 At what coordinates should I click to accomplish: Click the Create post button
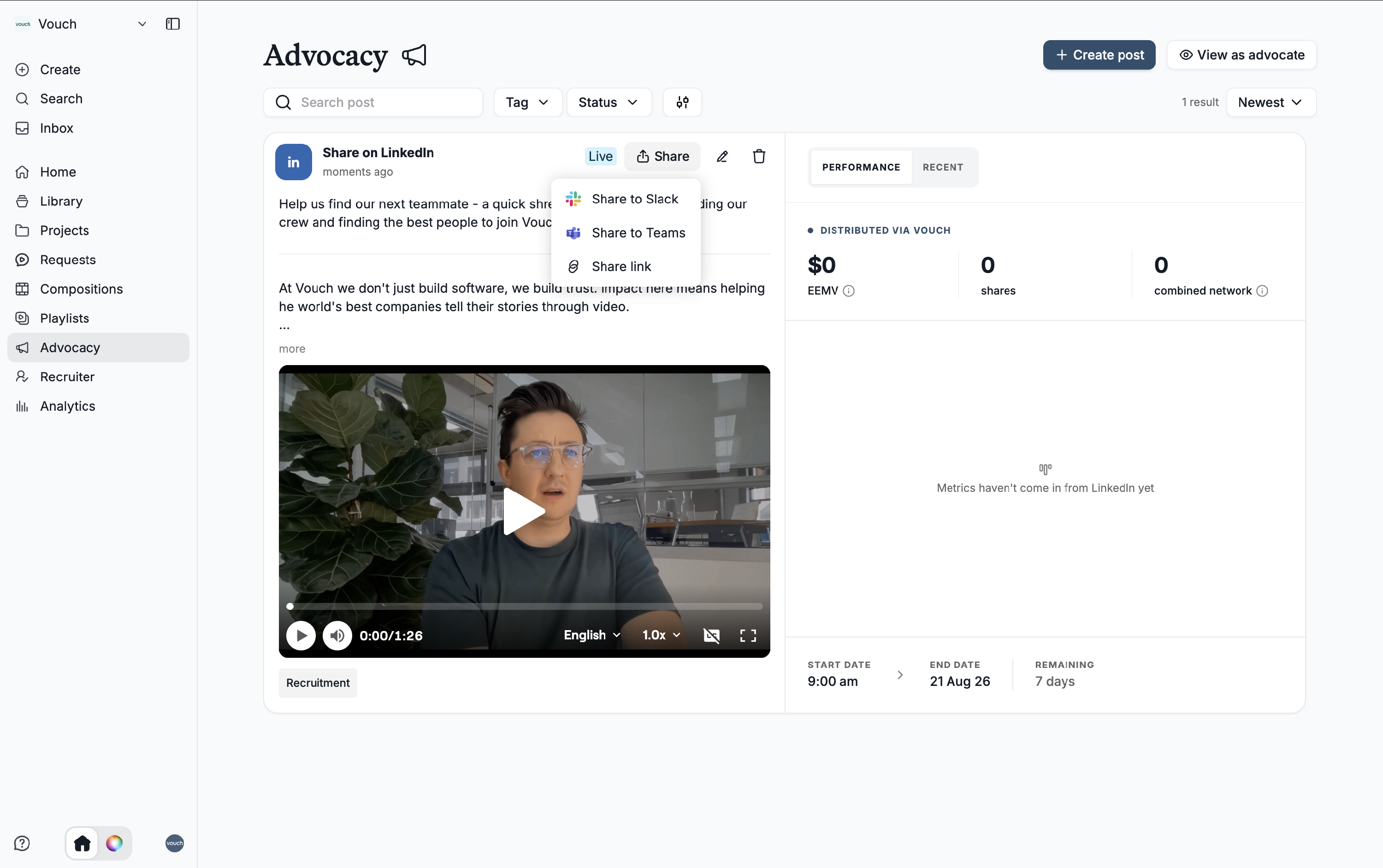click(x=1099, y=55)
